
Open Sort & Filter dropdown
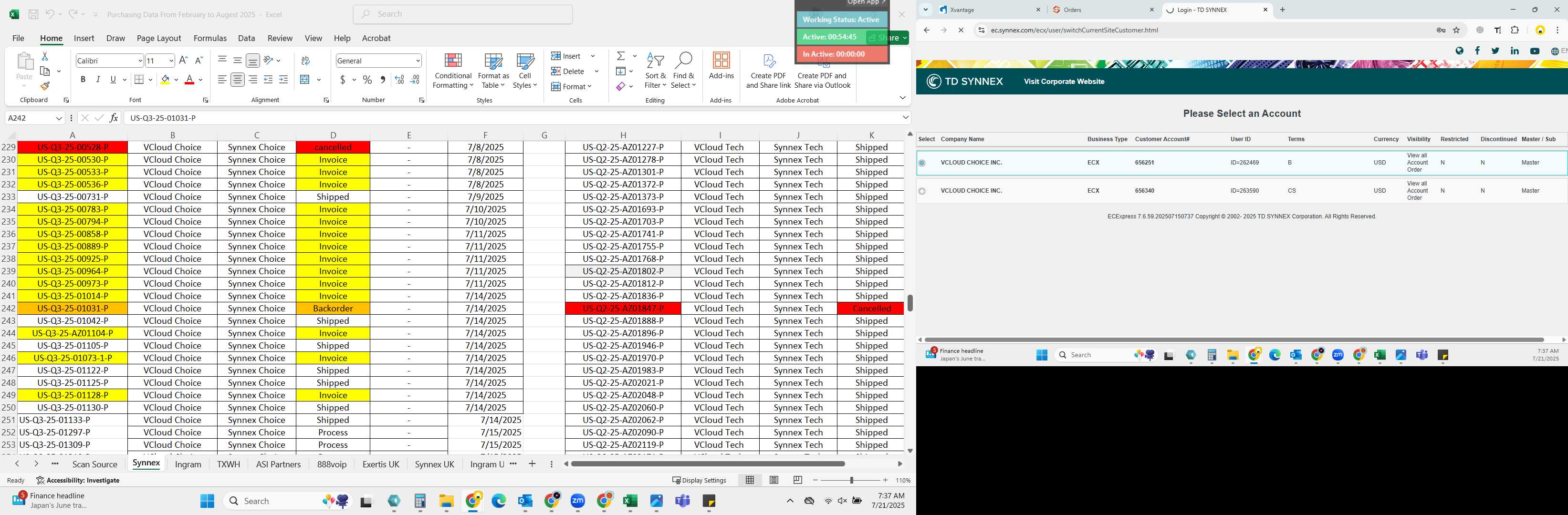656,71
